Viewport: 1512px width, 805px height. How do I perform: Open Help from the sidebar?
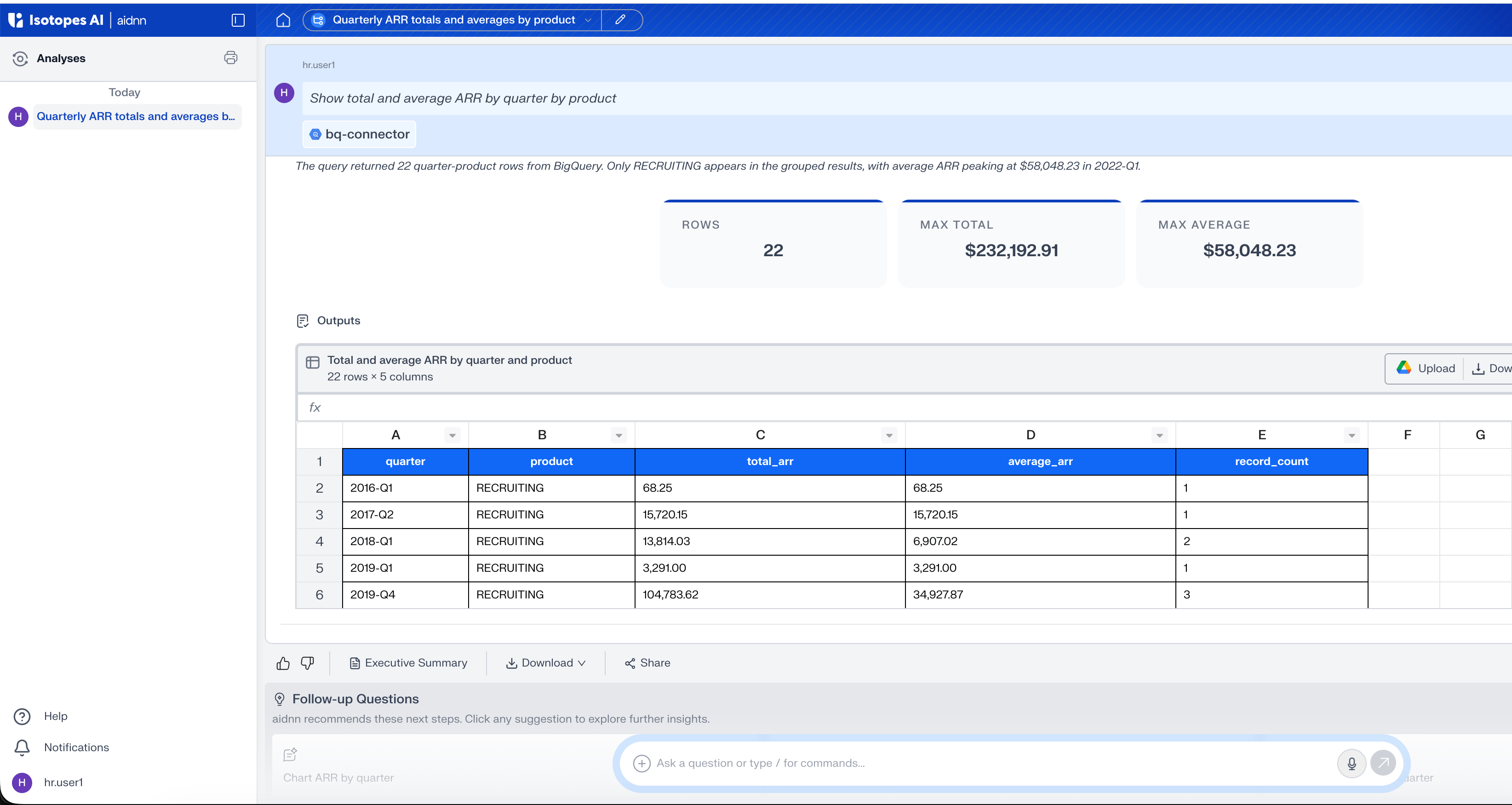(x=41, y=716)
